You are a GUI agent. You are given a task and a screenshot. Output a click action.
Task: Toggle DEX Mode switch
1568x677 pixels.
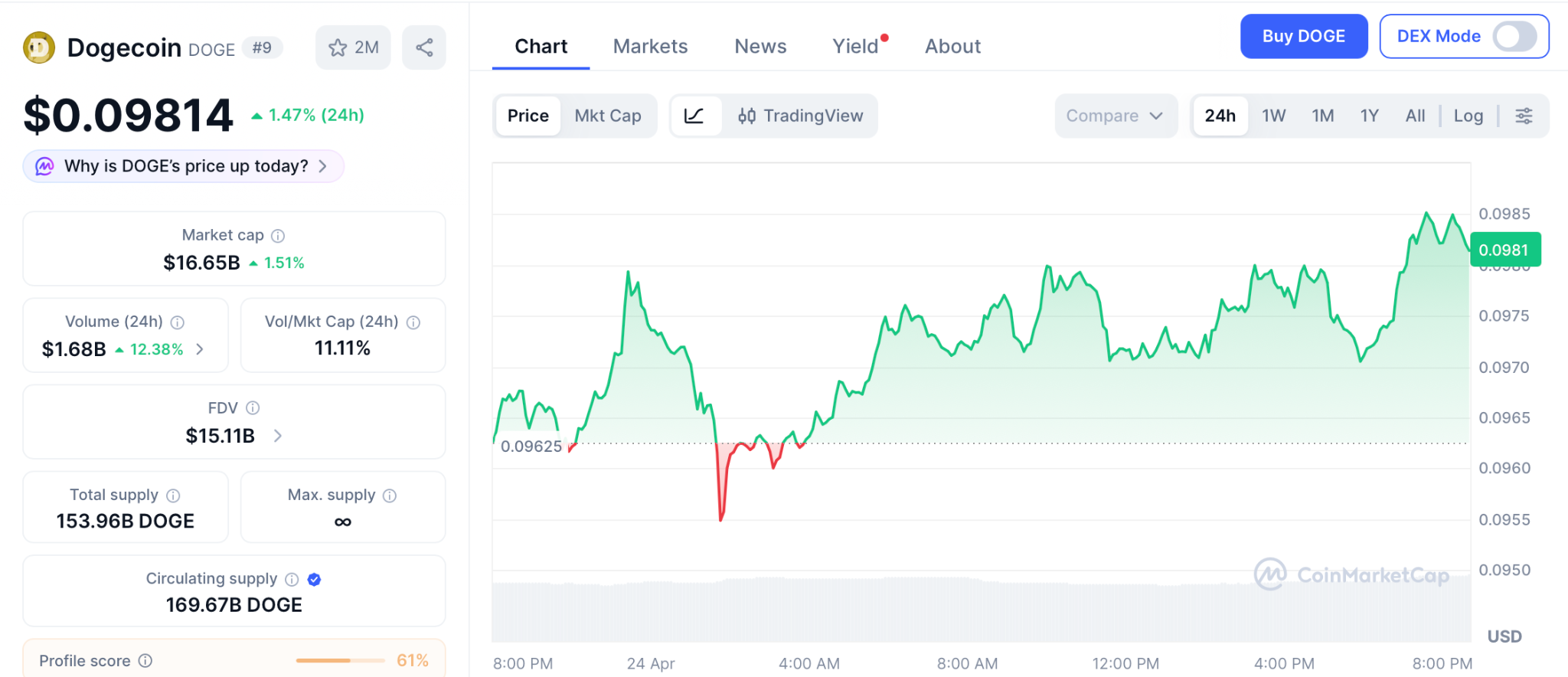click(x=1514, y=36)
